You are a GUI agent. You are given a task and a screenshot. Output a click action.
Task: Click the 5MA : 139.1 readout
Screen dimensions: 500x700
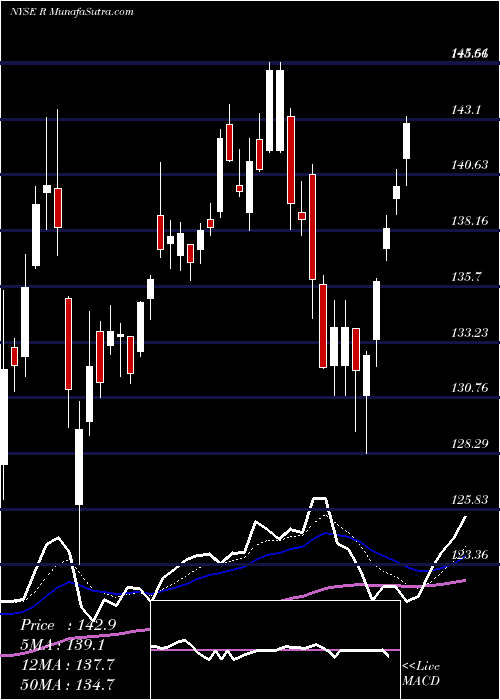click(63, 645)
